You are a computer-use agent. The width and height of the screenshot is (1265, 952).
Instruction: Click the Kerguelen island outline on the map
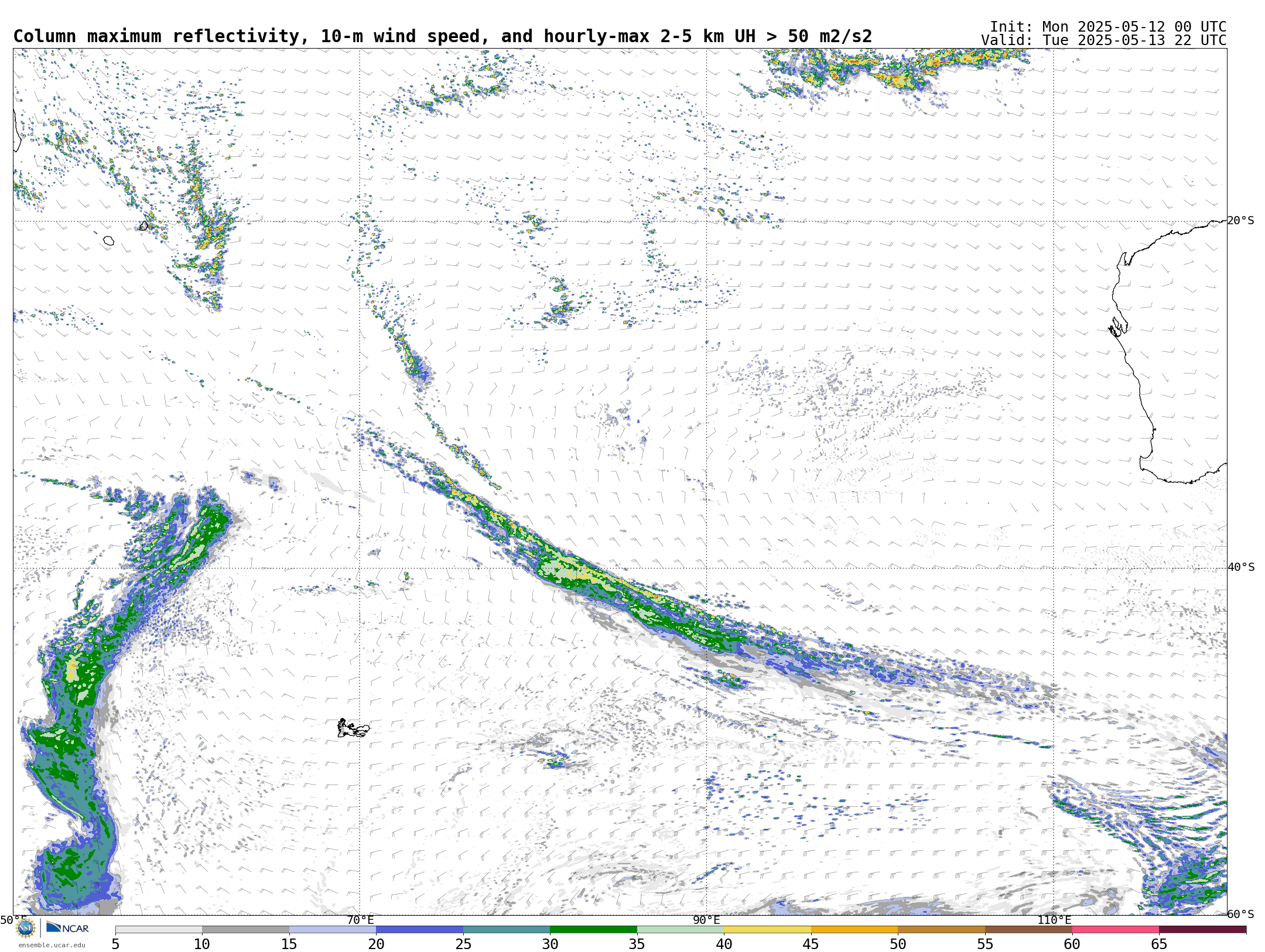[x=353, y=728]
